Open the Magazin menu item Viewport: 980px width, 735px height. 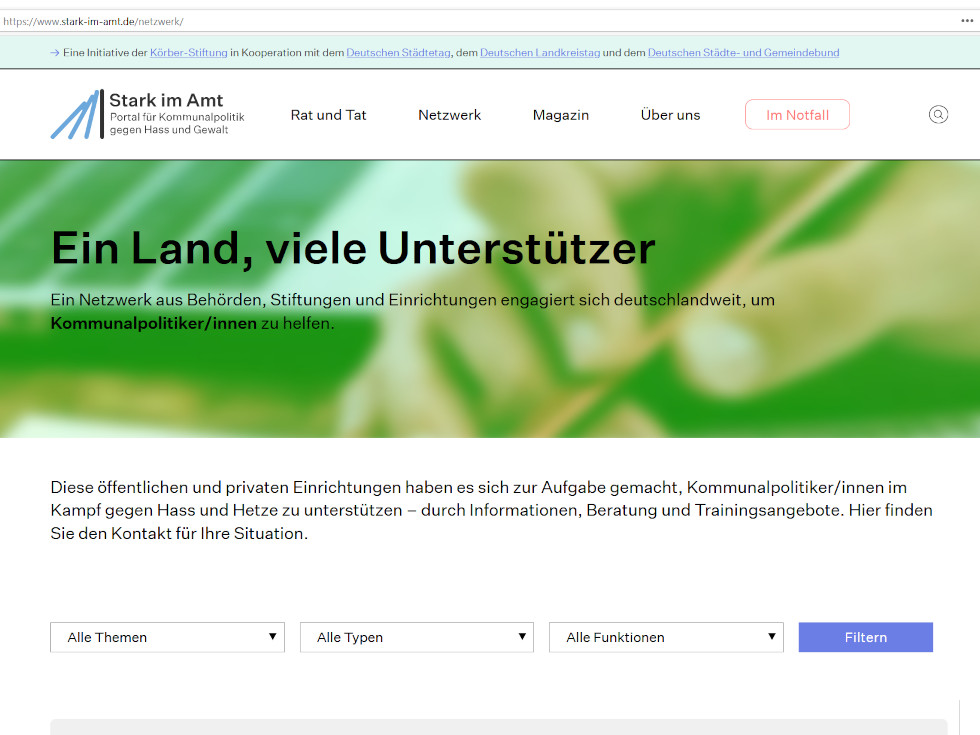(560, 115)
